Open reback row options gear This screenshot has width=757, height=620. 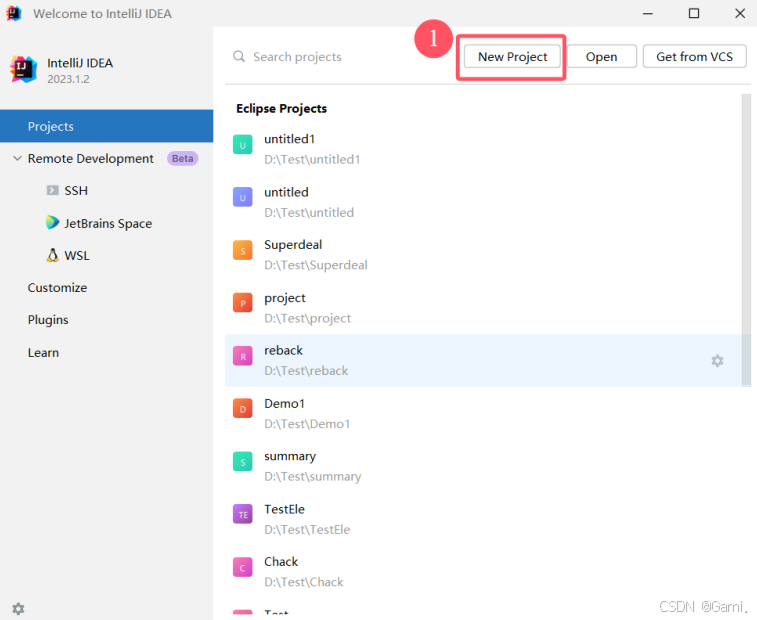(717, 360)
